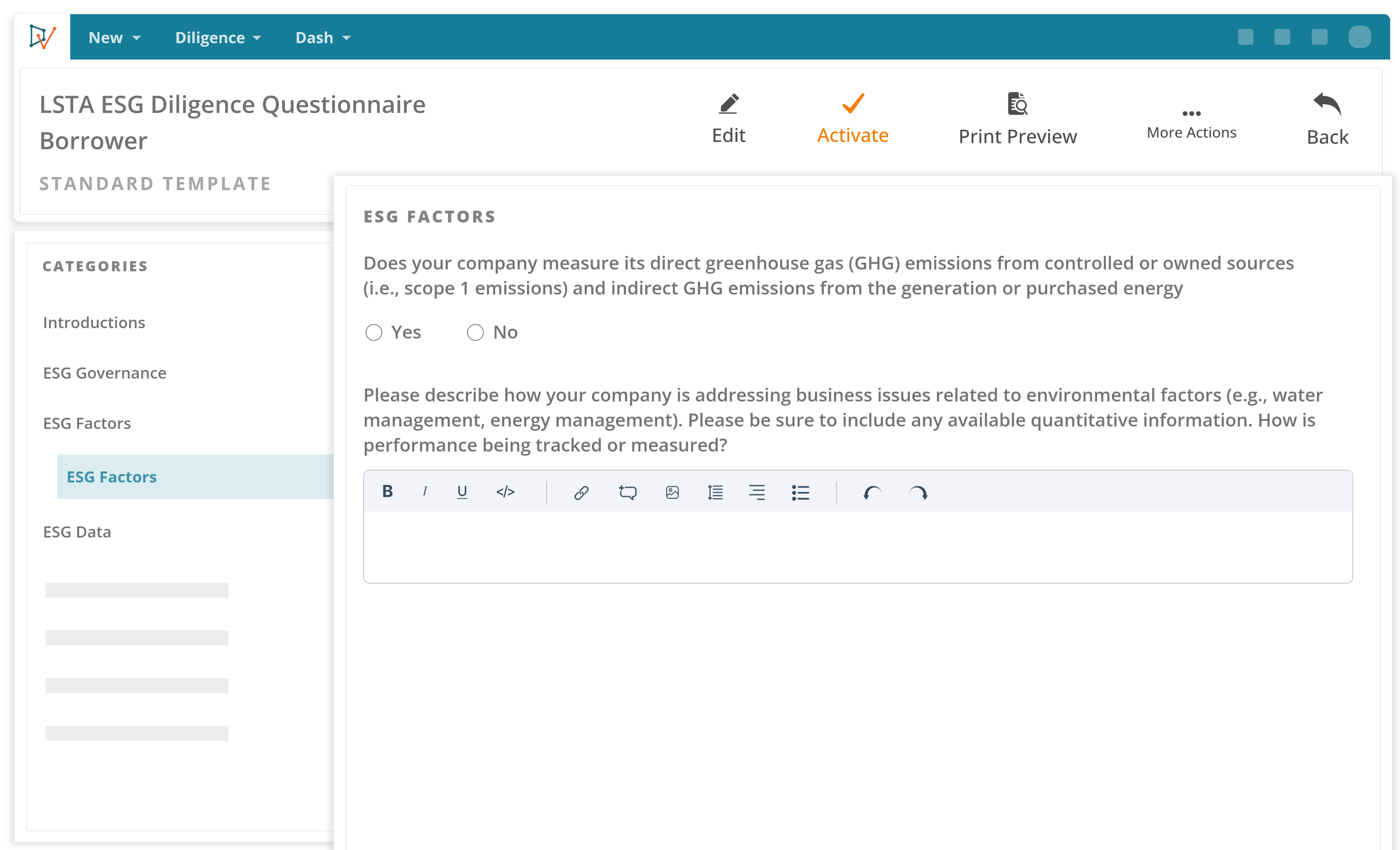Click the More Actions label

[x=1191, y=133]
